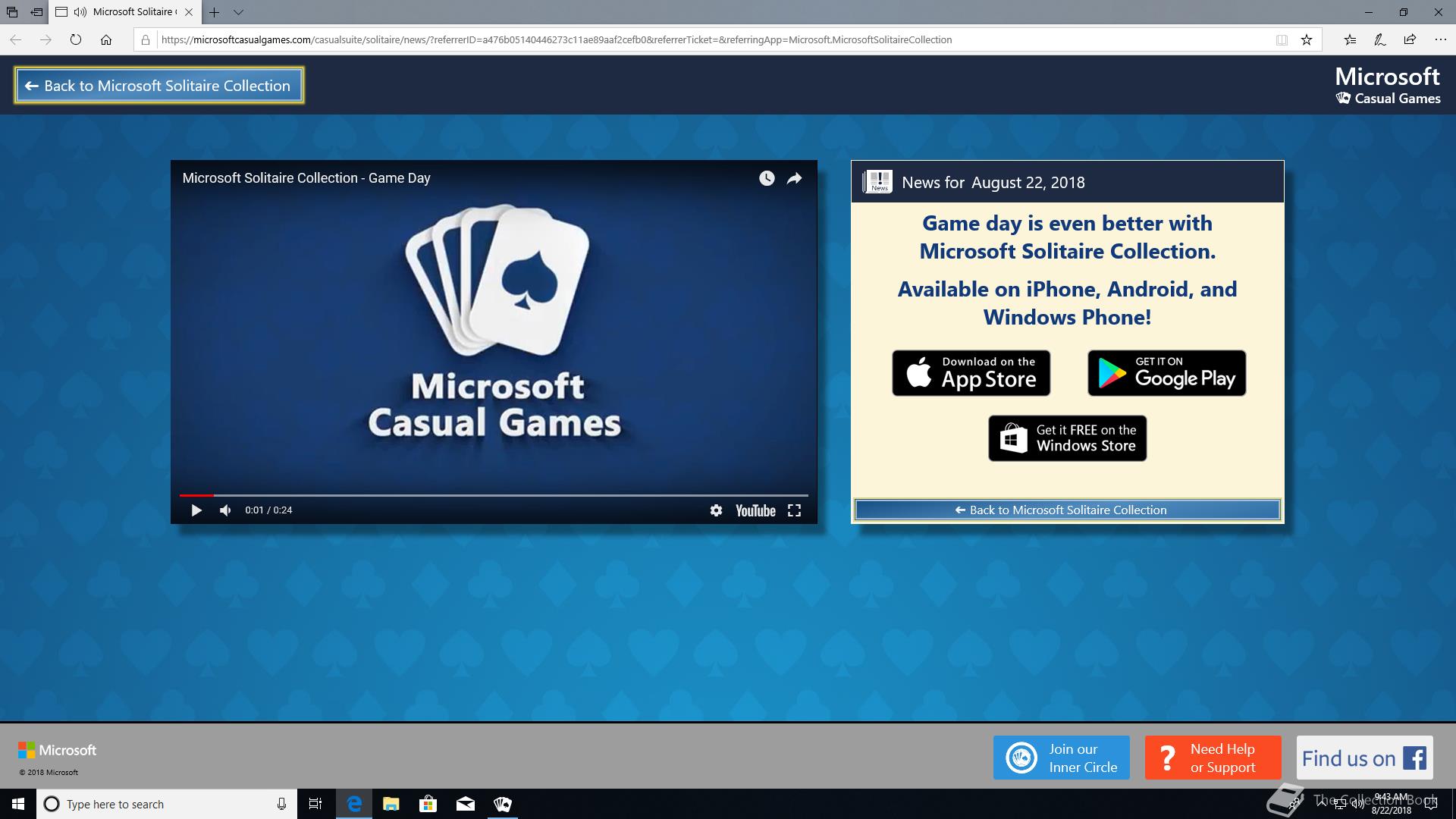Open Microsoft Store from the taskbar
1456x819 pixels.
428,804
